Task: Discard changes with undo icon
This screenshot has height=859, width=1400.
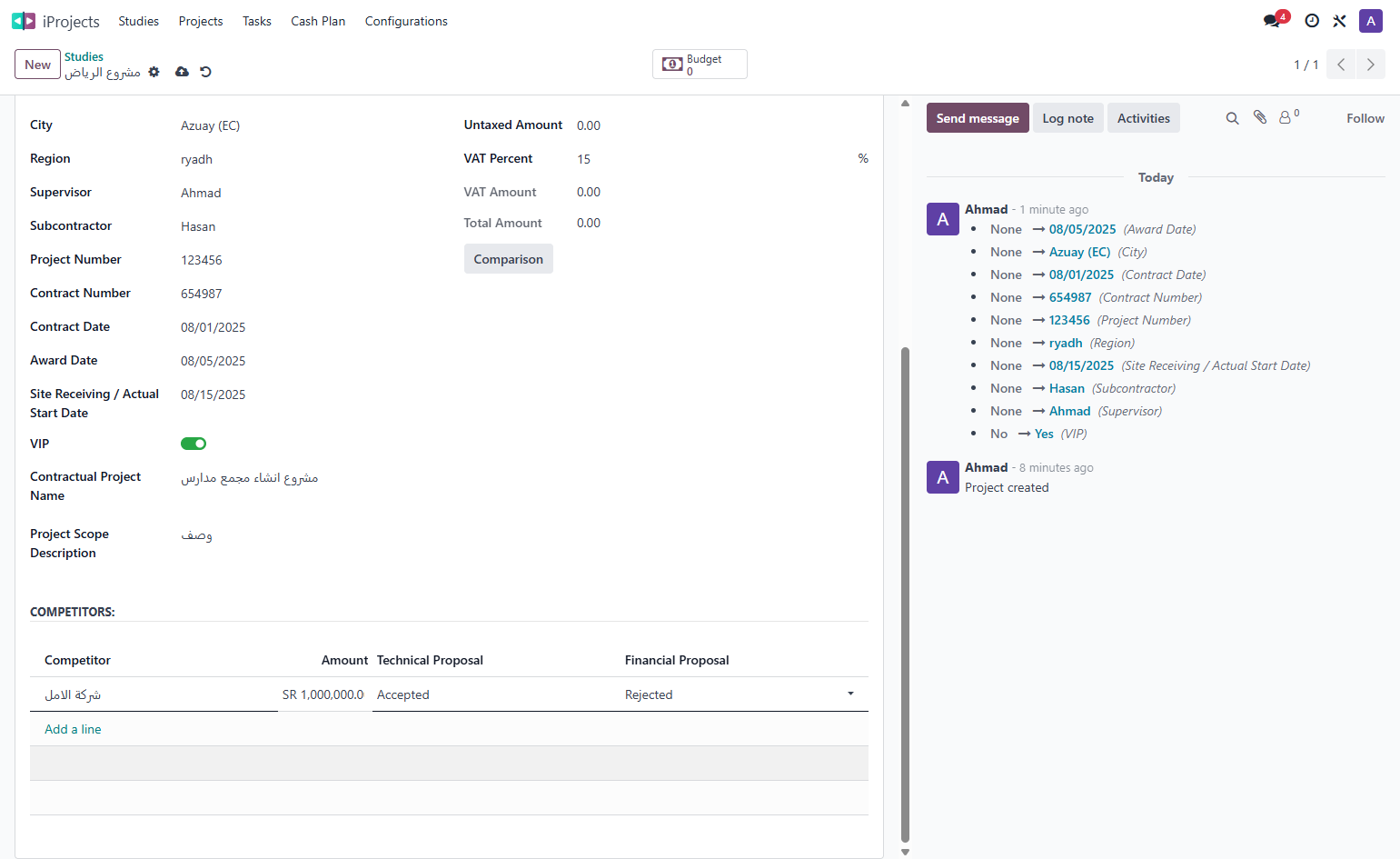Action: [x=206, y=72]
